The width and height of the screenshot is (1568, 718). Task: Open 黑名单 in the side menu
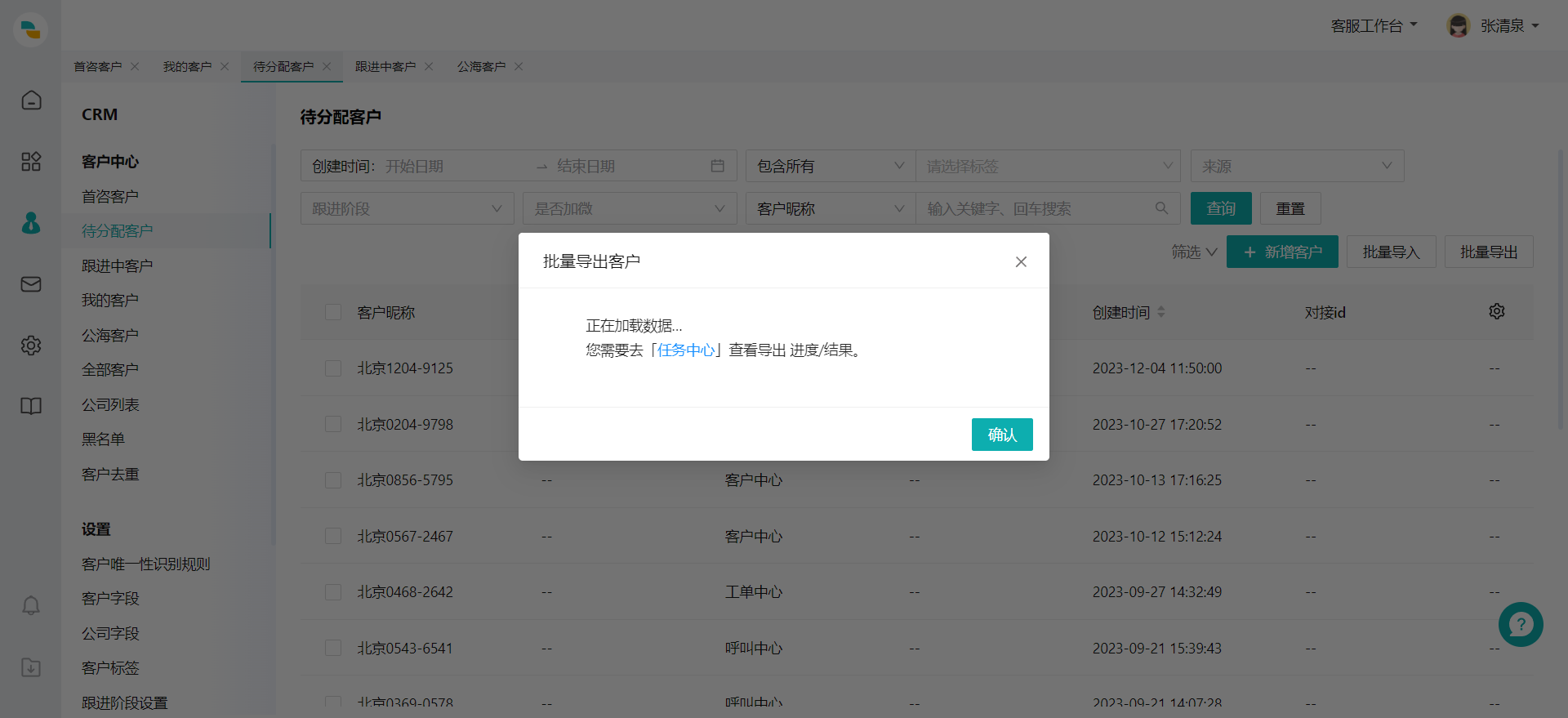click(103, 439)
